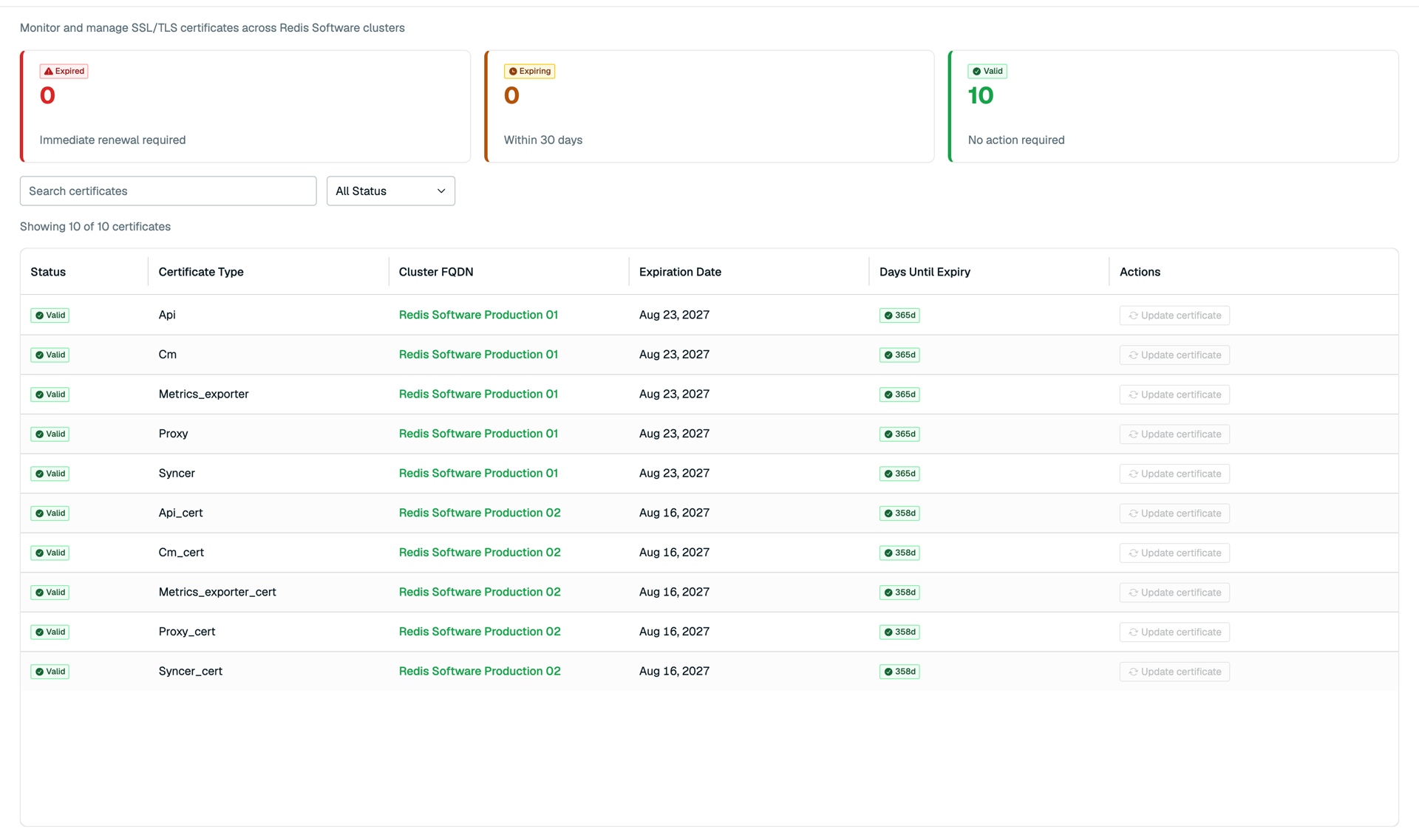
Task: Click Valid status badge in Syncer_cert row
Action: click(50, 672)
